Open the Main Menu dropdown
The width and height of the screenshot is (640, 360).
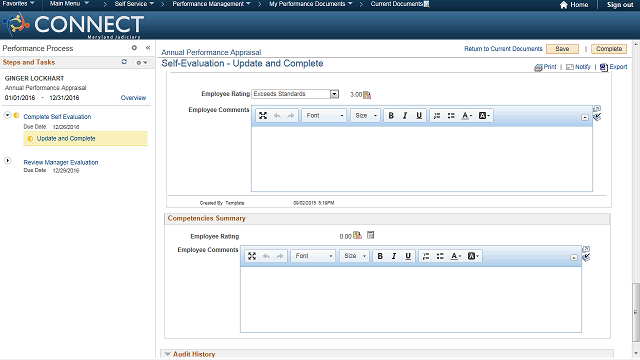69,4
